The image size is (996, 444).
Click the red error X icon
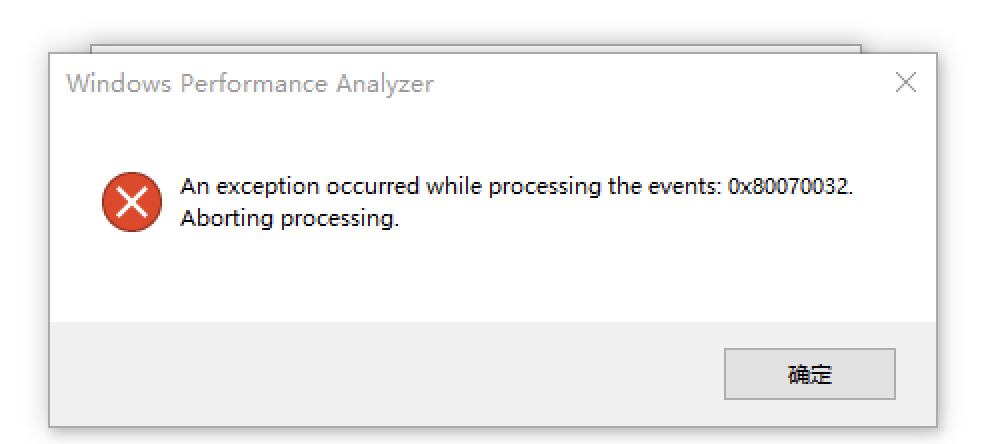131,201
